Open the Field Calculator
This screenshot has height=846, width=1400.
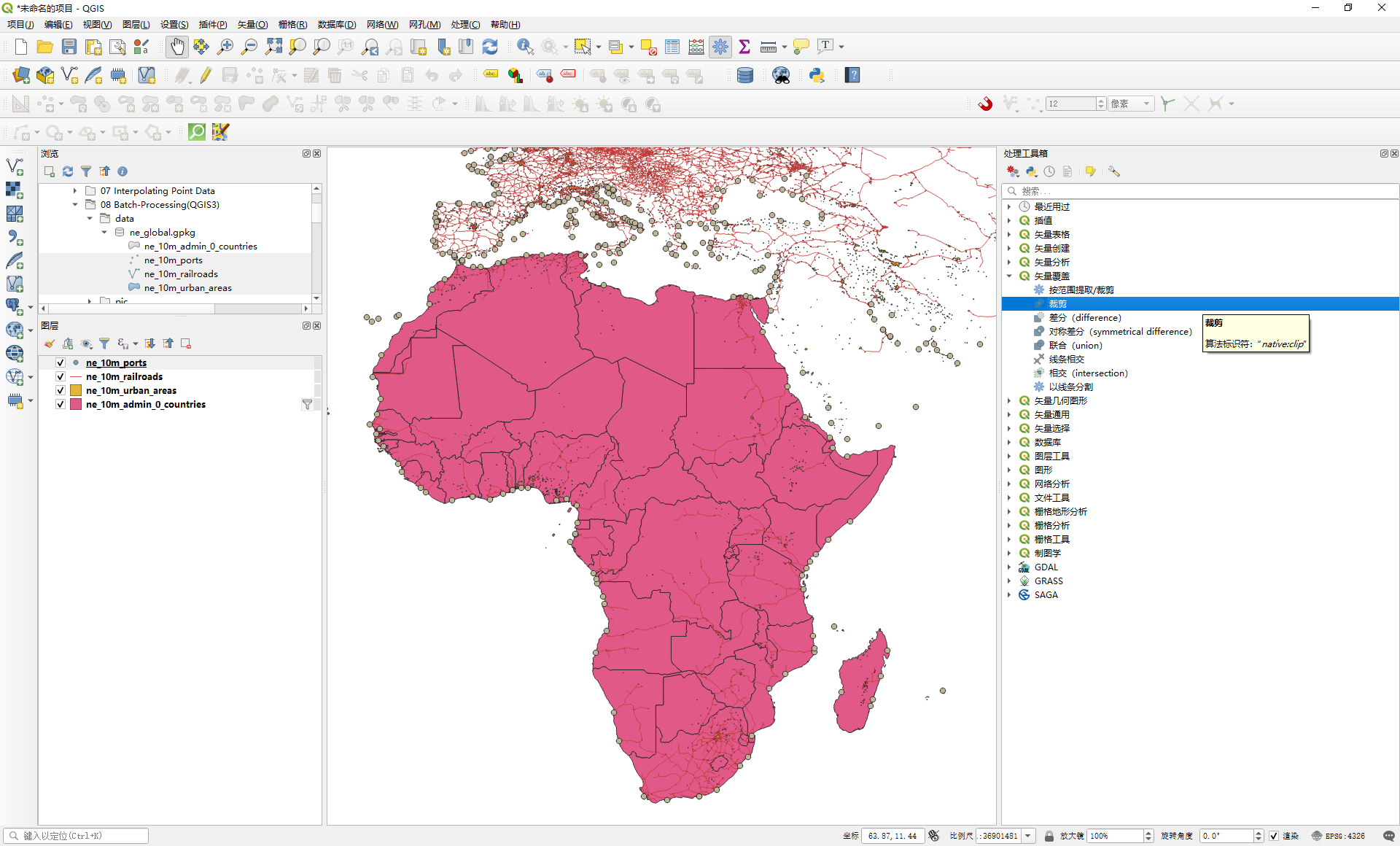coord(696,46)
